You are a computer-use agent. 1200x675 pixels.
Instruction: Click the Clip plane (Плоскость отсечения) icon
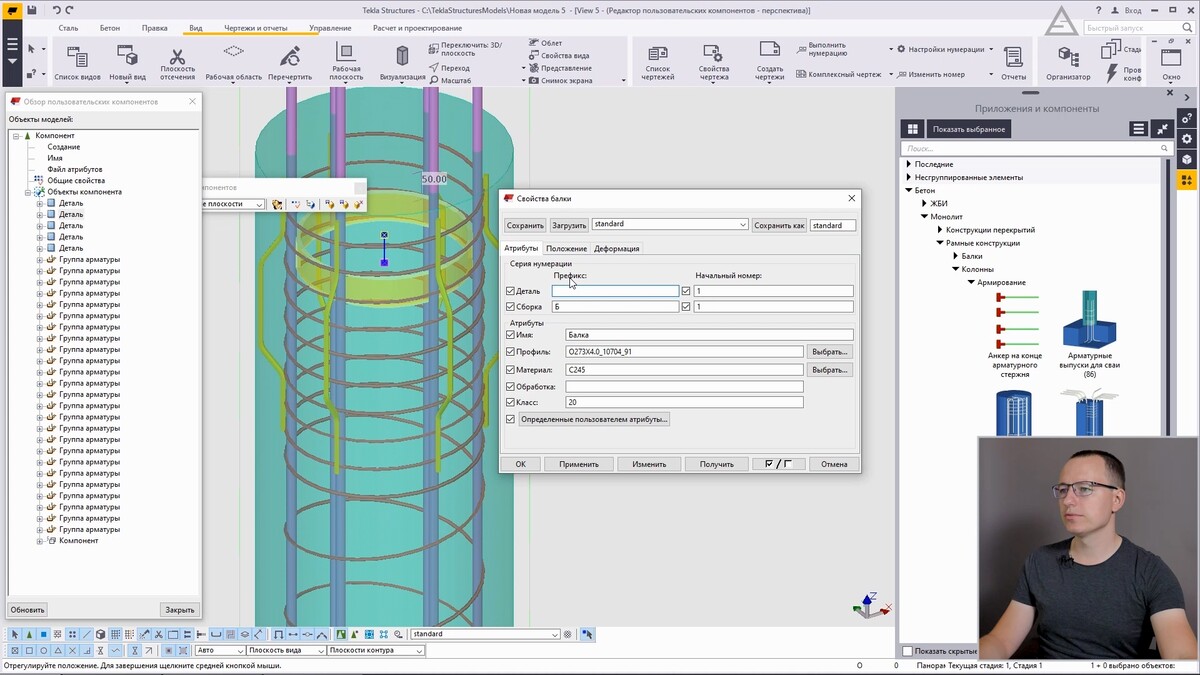(x=177, y=57)
